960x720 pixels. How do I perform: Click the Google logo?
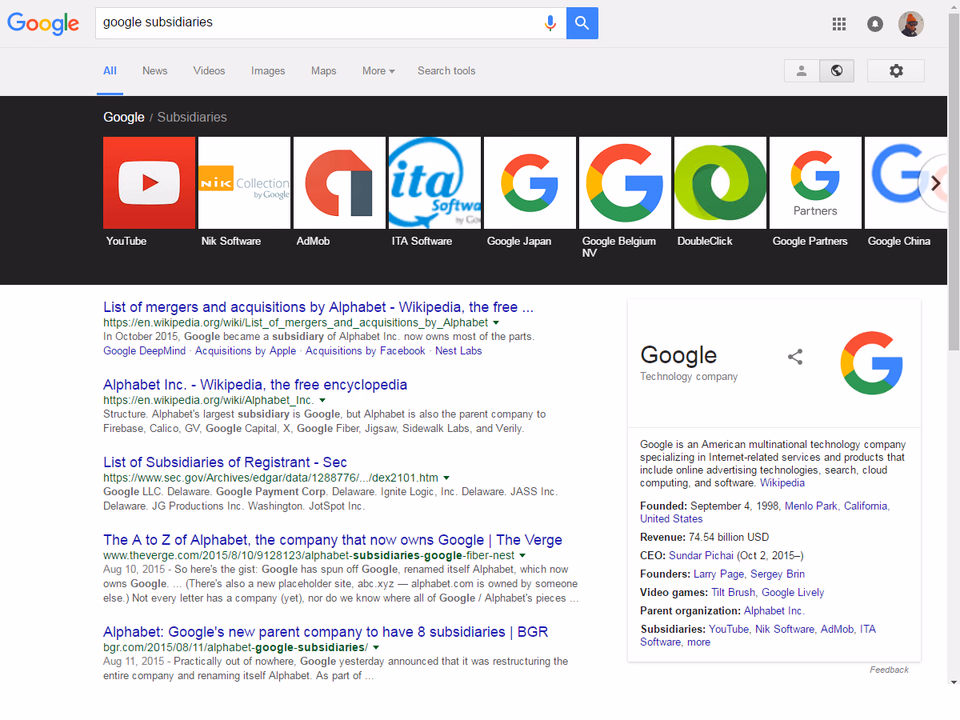(43, 23)
